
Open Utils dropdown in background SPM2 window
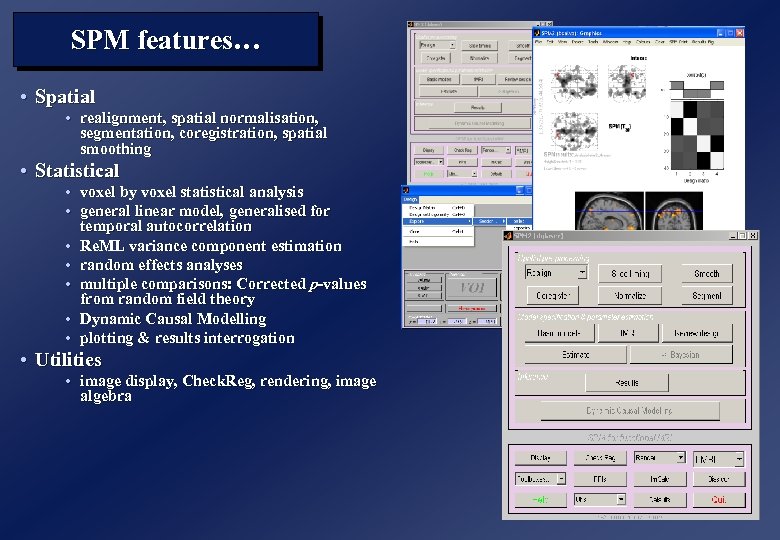pyautogui.click(x=463, y=174)
